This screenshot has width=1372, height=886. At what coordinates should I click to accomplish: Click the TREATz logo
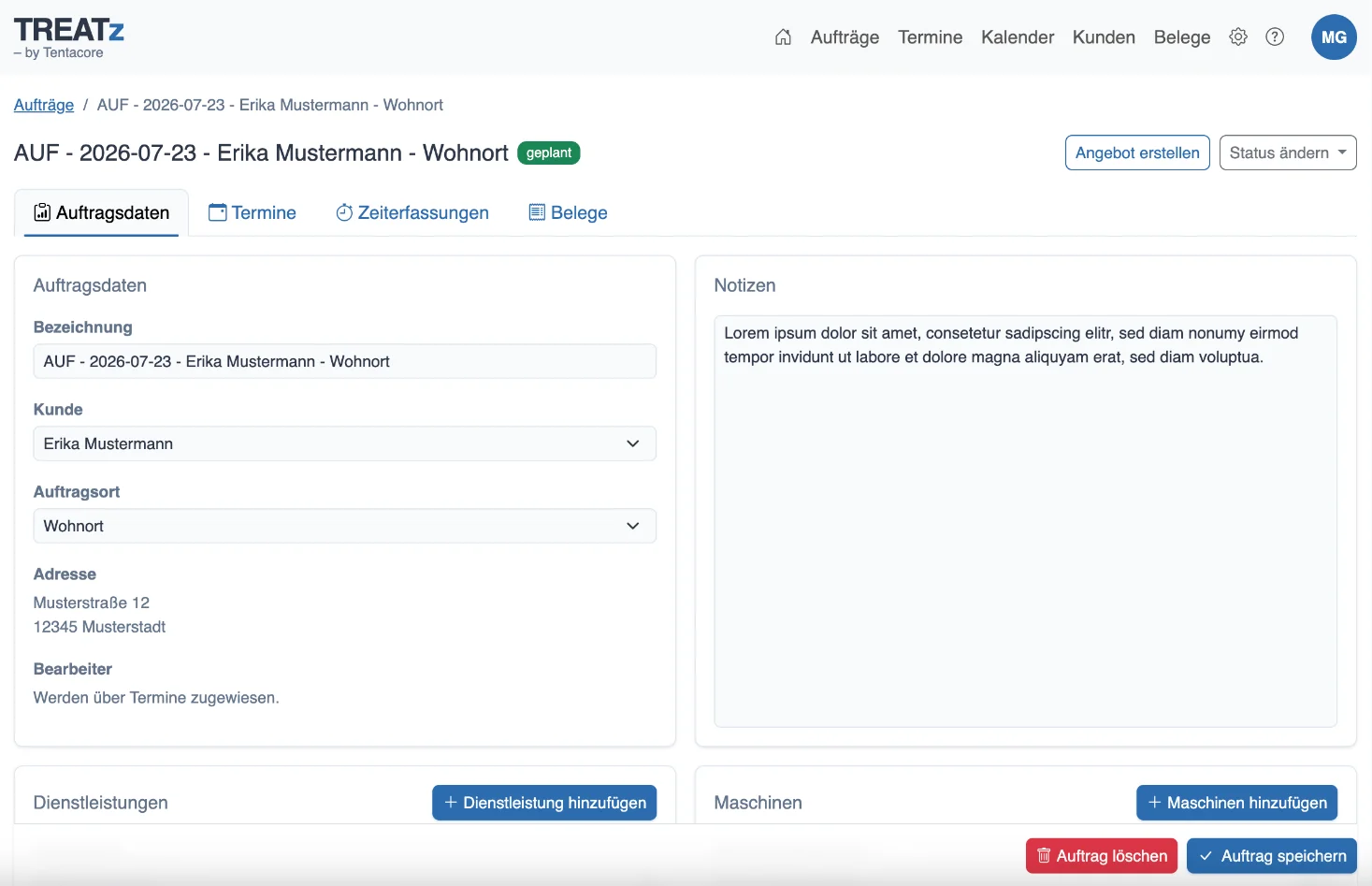(x=69, y=38)
